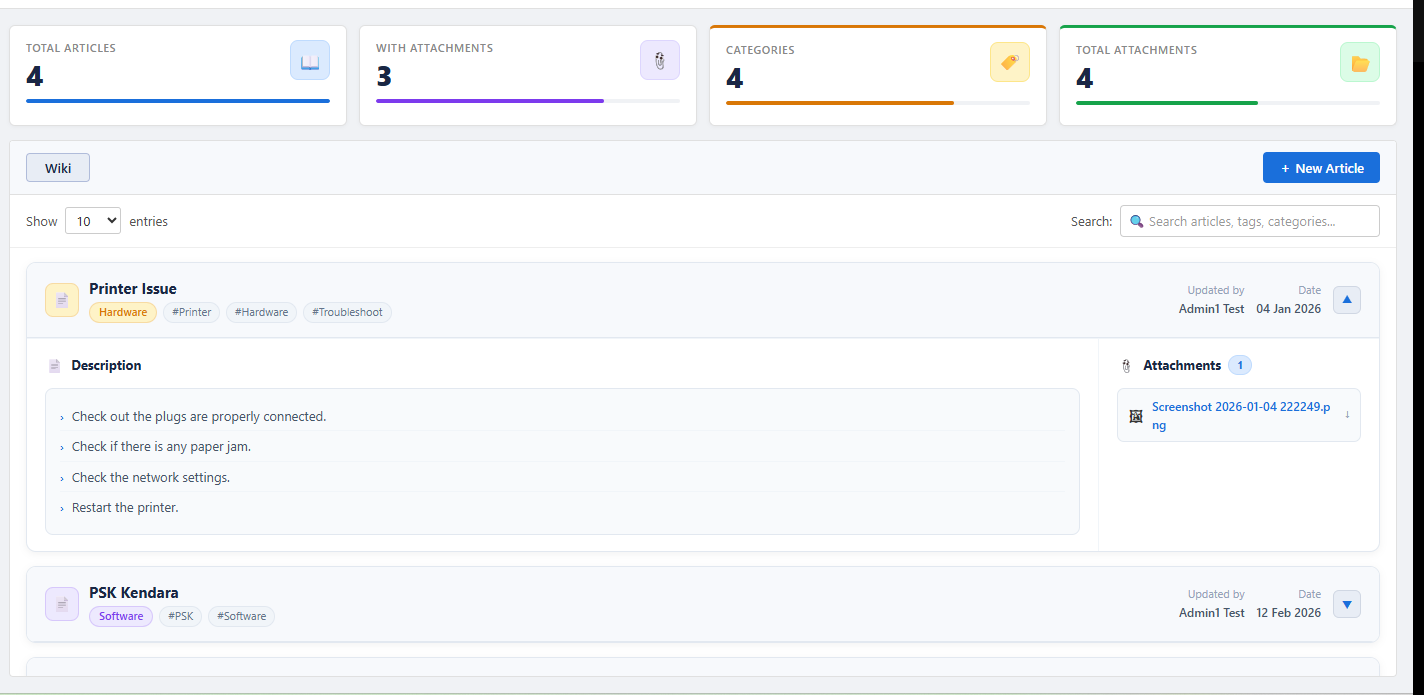Click the magnifier icon in search box
Viewport: 1424px width, 695px height.
point(1136,221)
